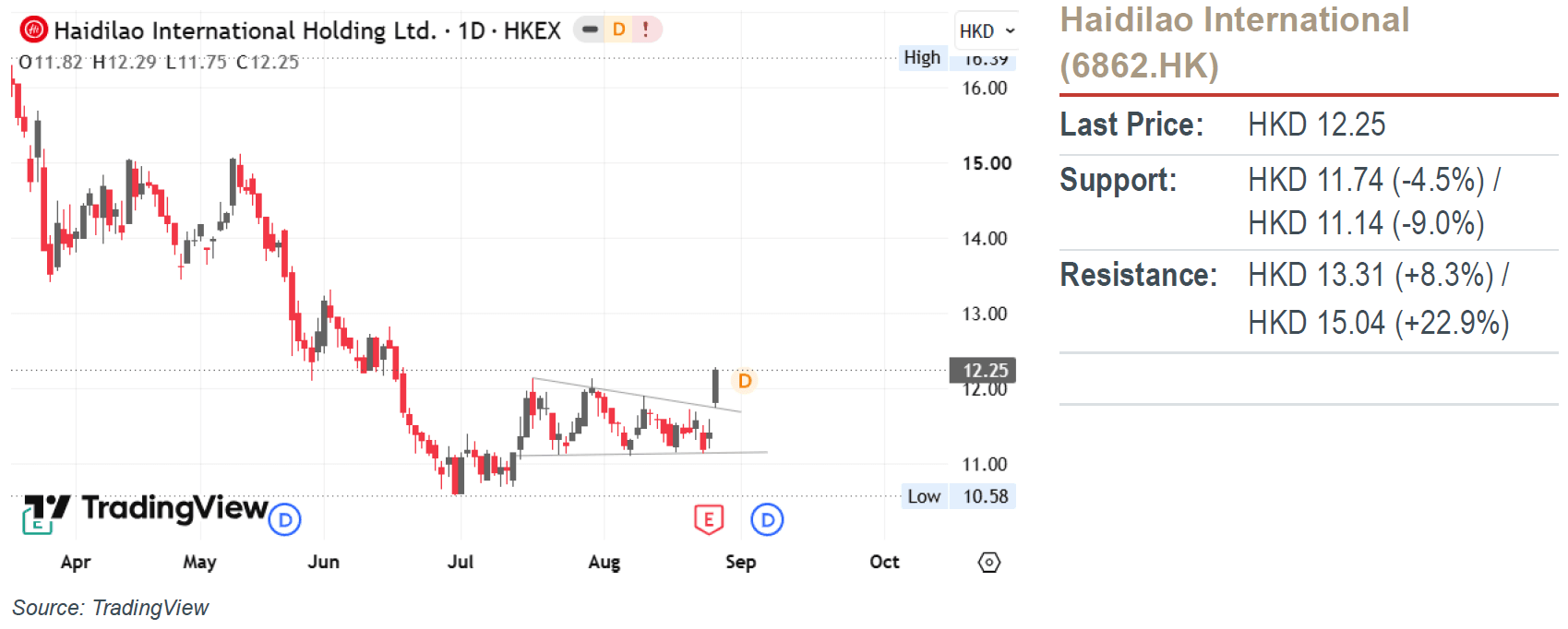The width and height of the screenshot is (1568, 629).
Task: Click the 11.00 axis value
Action: (x=985, y=464)
